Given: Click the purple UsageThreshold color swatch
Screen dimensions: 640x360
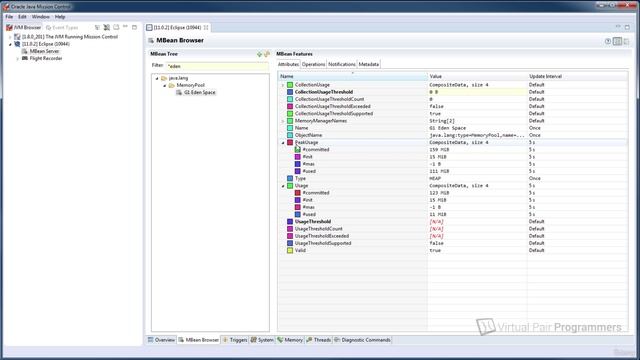Looking at the screenshot, I should coord(290,222).
